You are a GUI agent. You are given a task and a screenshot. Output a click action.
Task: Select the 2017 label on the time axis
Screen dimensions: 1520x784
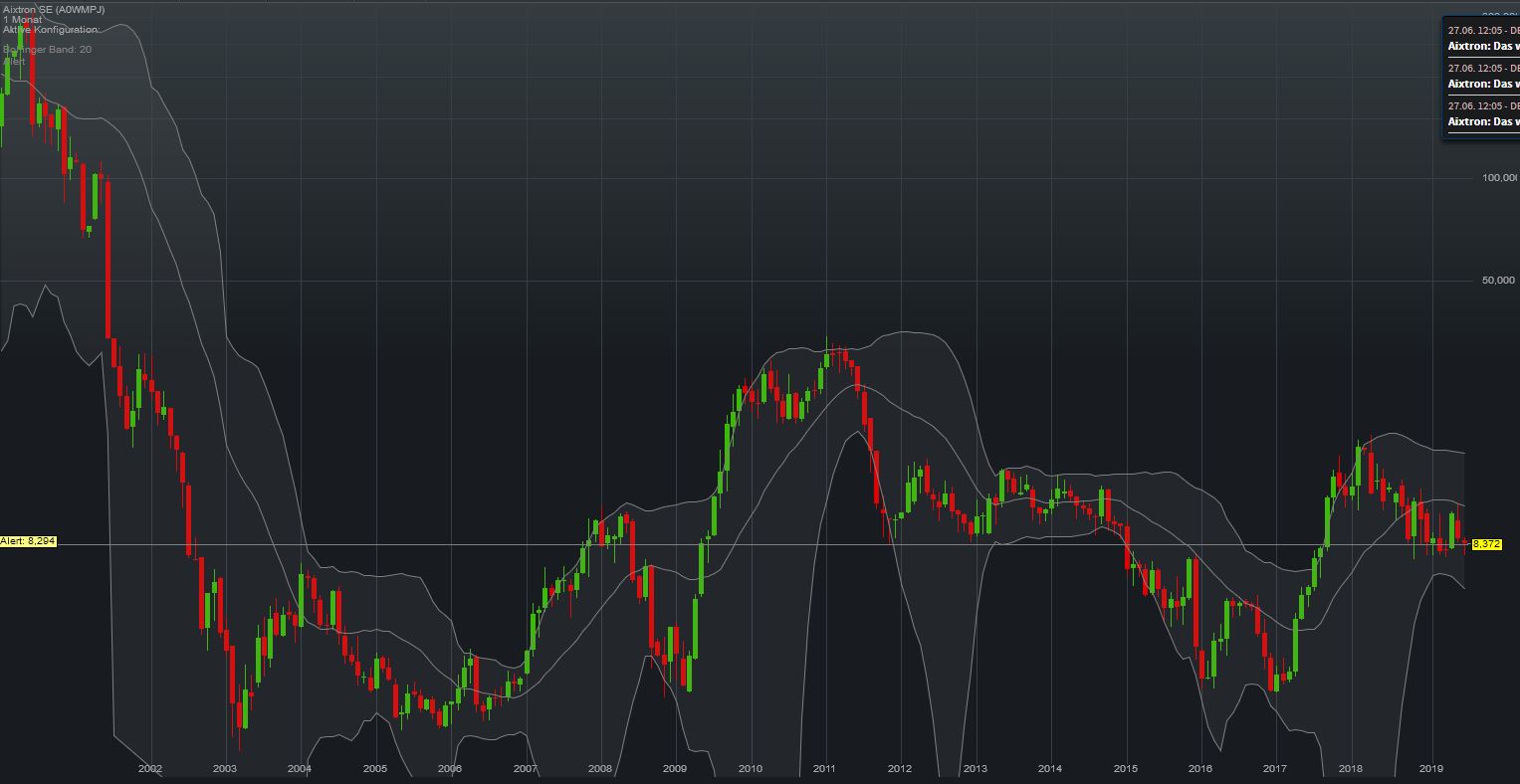tap(1275, 768)
